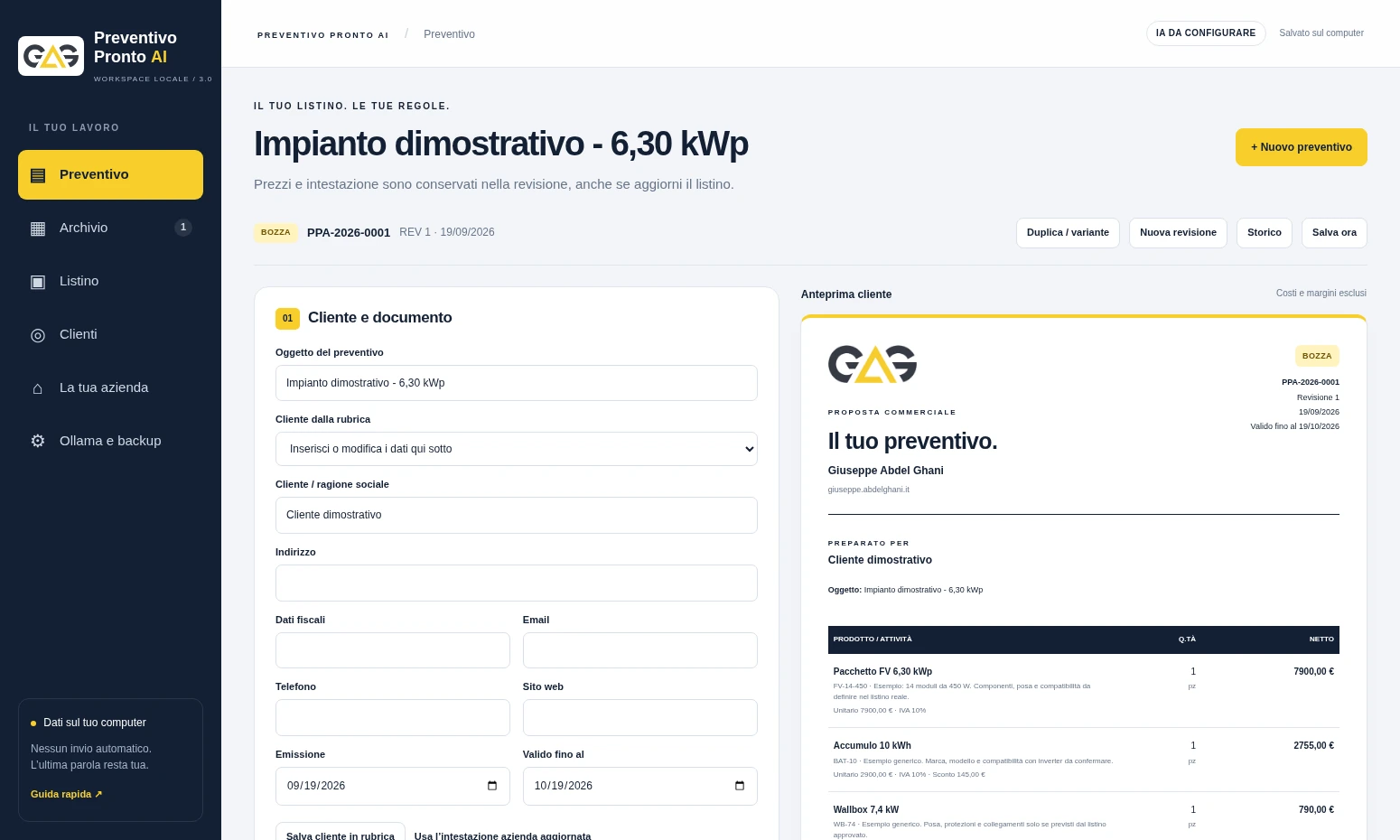Focus the Cliente / ragione sociale field

517,515
